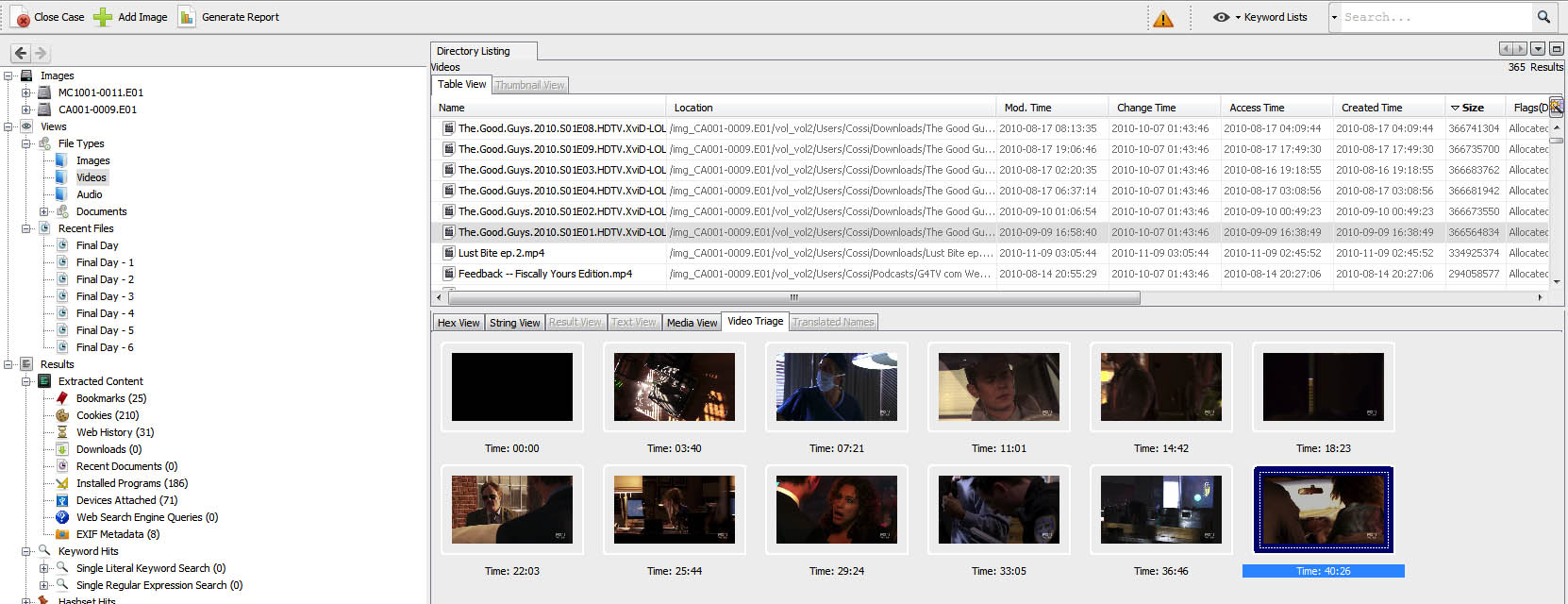The image size is (1568, 604).
Task: Open the Installed Programs (186) node
Action: [132, 483]
